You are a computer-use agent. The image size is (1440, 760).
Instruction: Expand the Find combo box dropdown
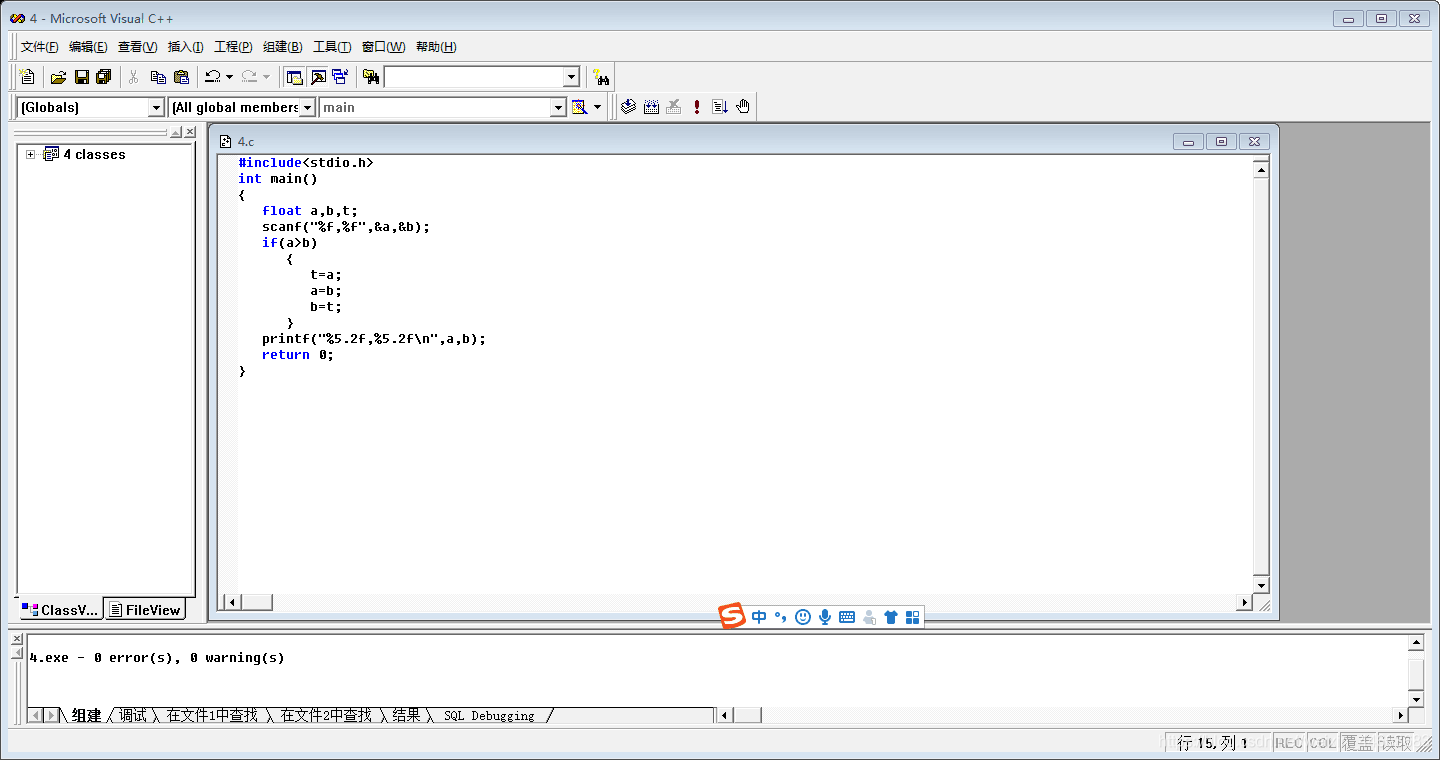click(571, 77)
